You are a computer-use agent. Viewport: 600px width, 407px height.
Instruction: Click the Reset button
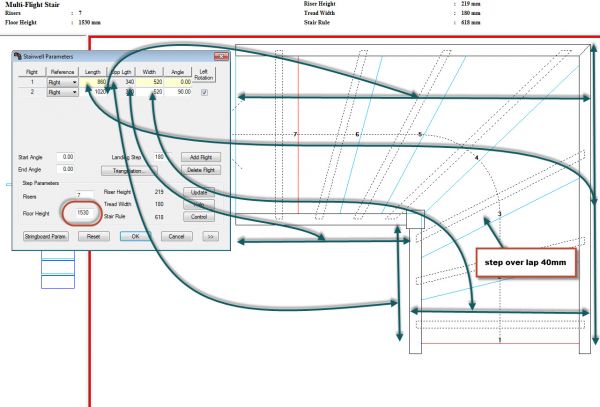tap(94, 236)
